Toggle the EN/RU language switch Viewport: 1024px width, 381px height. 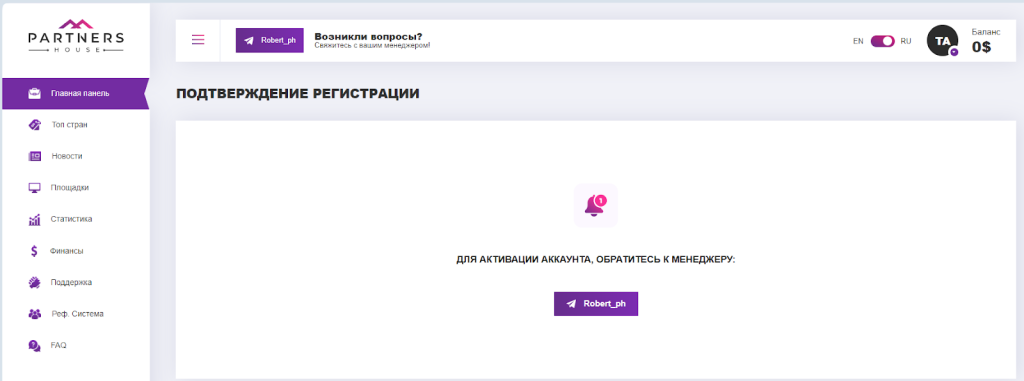882,41
